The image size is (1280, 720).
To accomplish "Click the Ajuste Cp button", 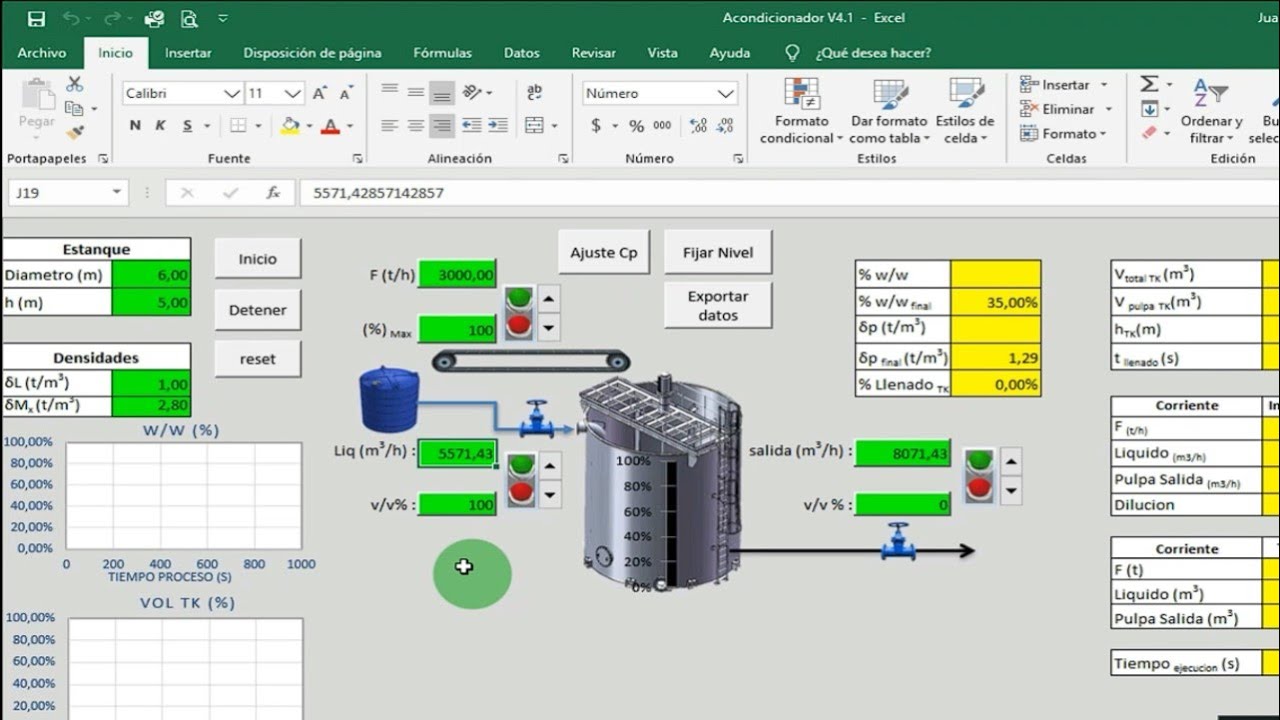I will point(604,253).
